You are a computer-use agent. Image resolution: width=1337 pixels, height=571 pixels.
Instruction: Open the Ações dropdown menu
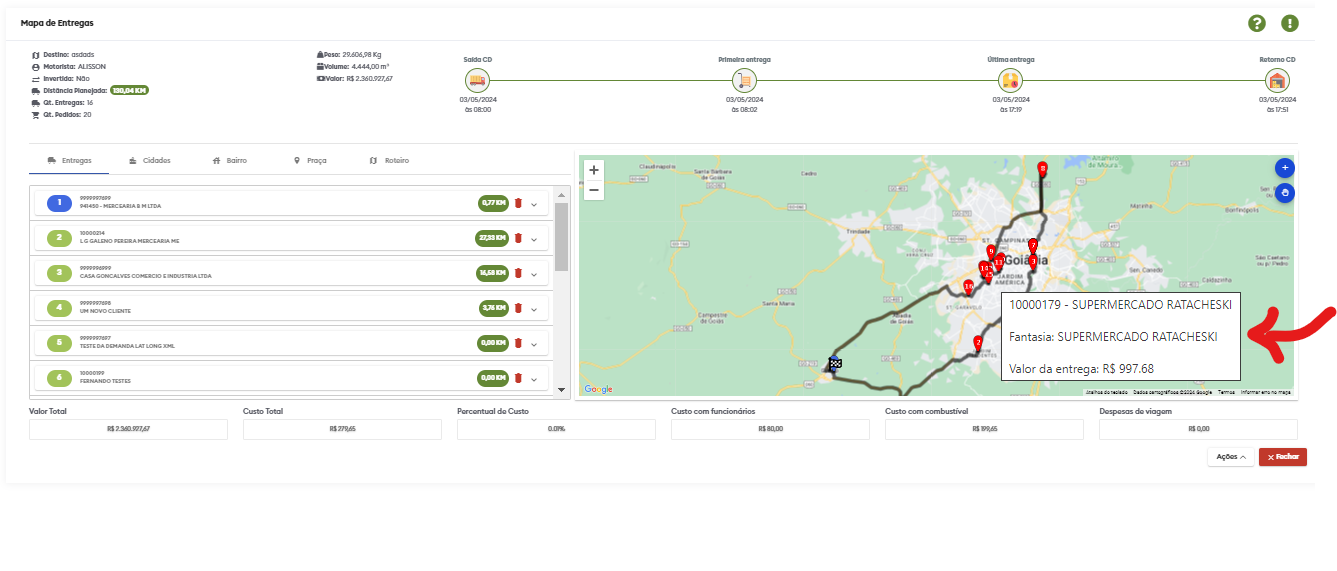[1230, 457]
